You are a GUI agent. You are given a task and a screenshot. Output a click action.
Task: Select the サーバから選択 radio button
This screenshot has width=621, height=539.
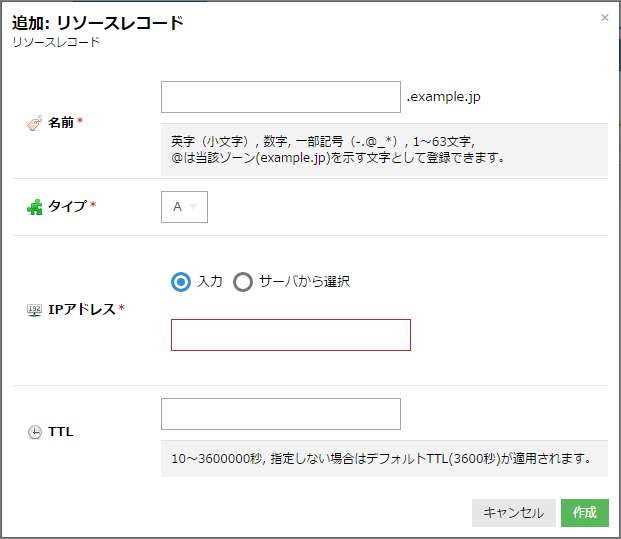pyautogui.click(x=242, y=282)
